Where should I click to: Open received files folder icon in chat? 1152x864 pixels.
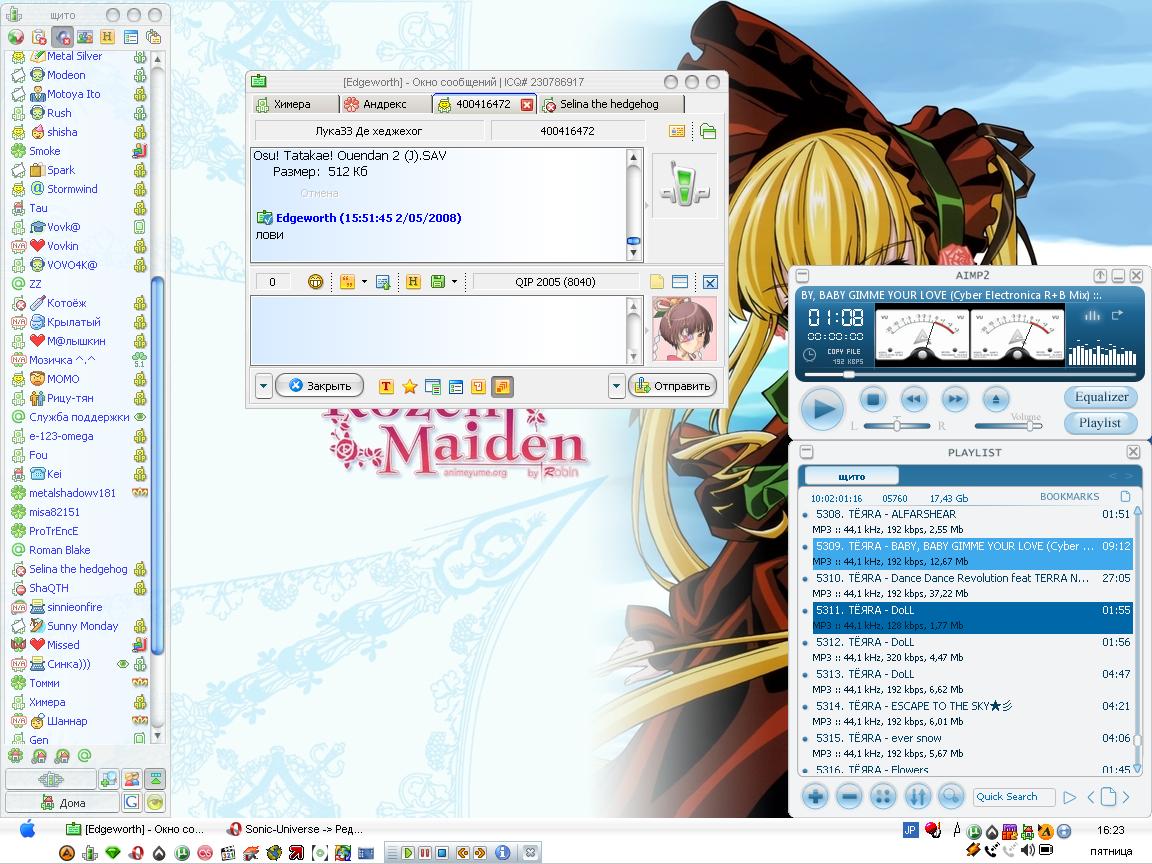click(x=708, y=131)
